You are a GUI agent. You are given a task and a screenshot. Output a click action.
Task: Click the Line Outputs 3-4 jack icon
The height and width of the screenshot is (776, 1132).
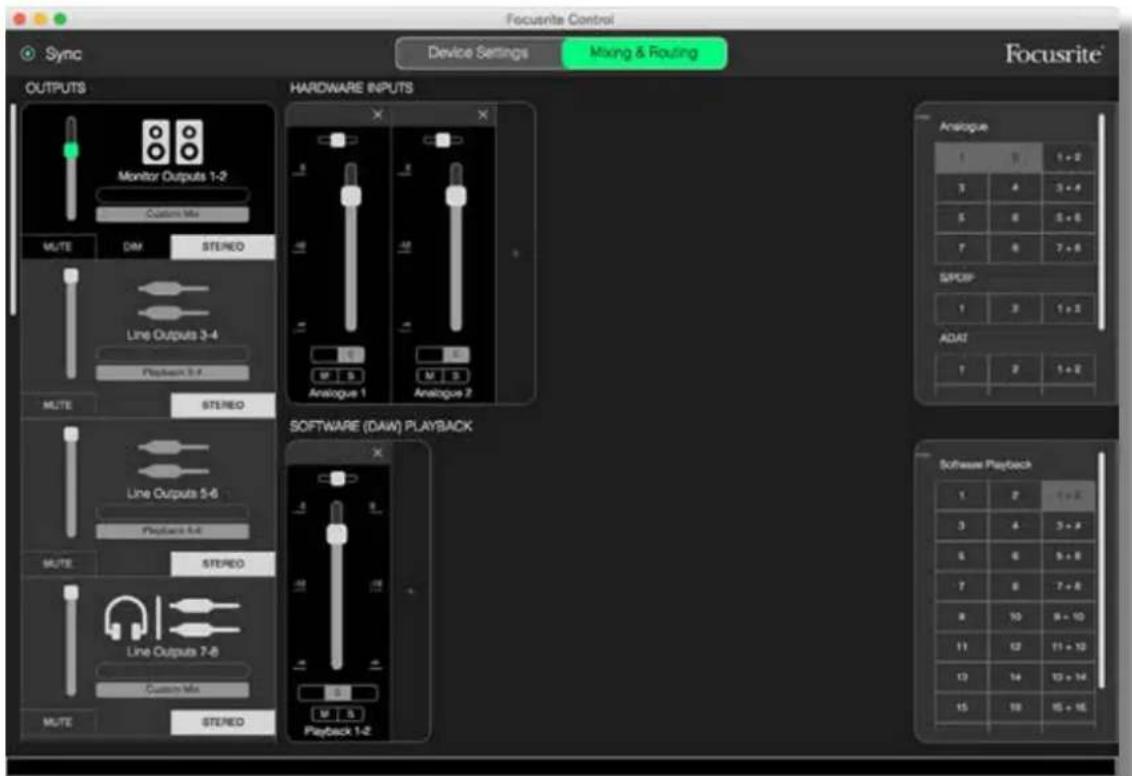[173, 300]
